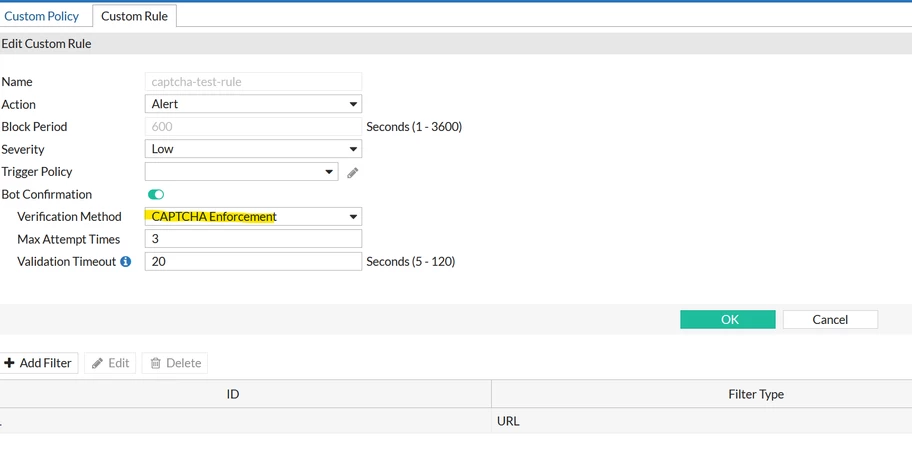Click the Trigger Policy label
This screenshot has height=465, width=912.
click(37, 172)
